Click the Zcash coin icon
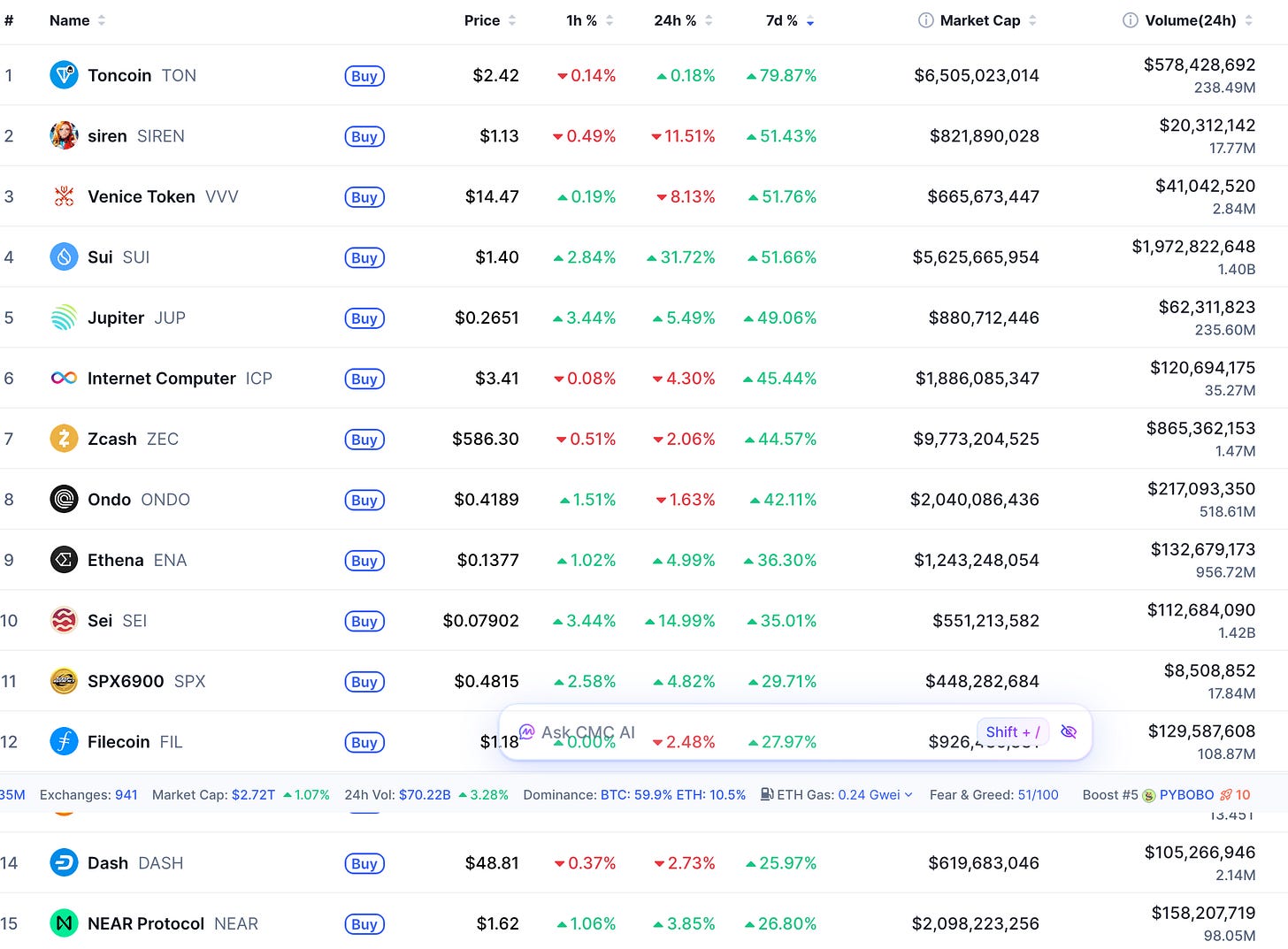Screen dimensions: 1288x949 (x=64, y=439)
